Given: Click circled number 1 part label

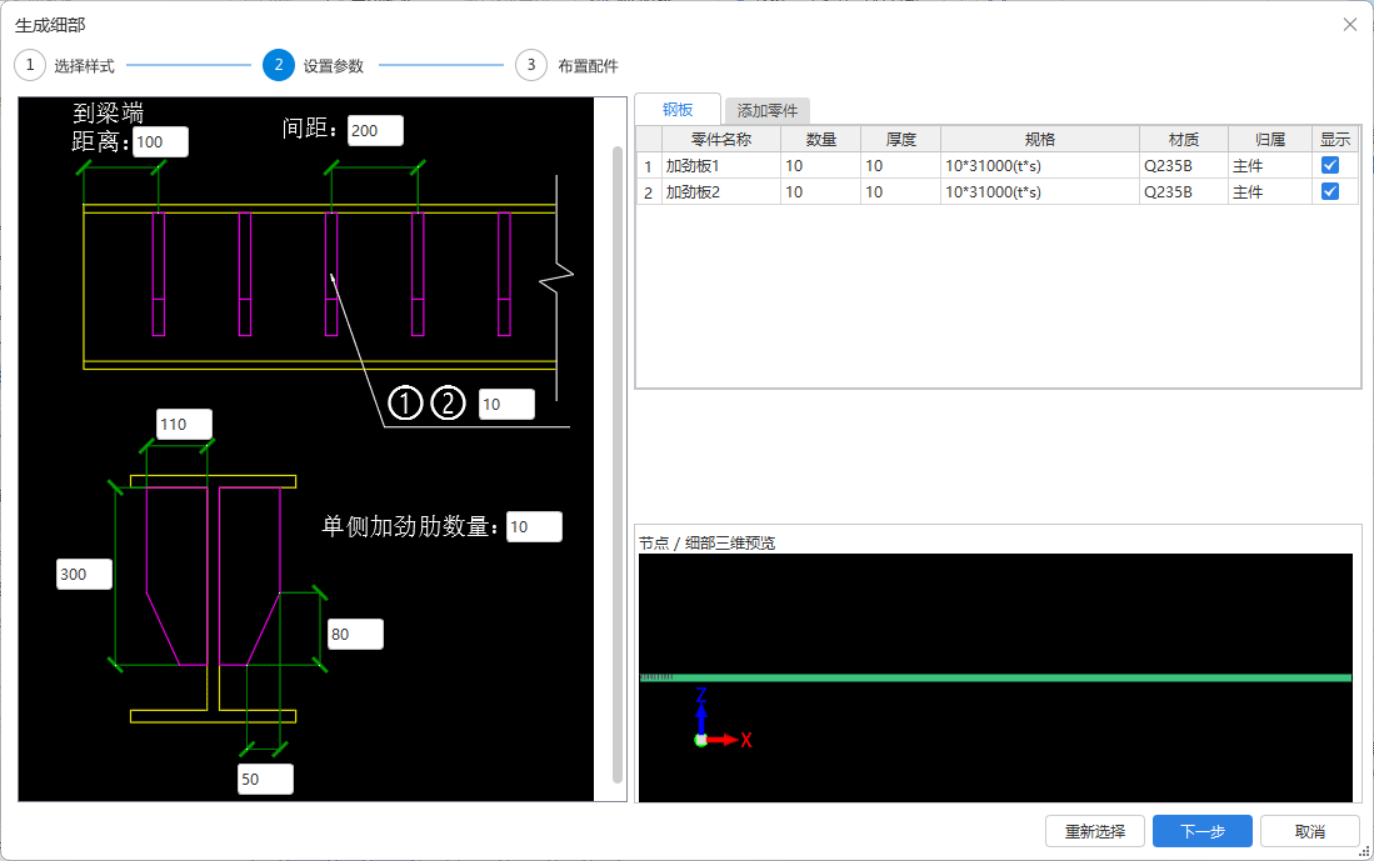Looking at the screenshot, I should coord(406,404).
